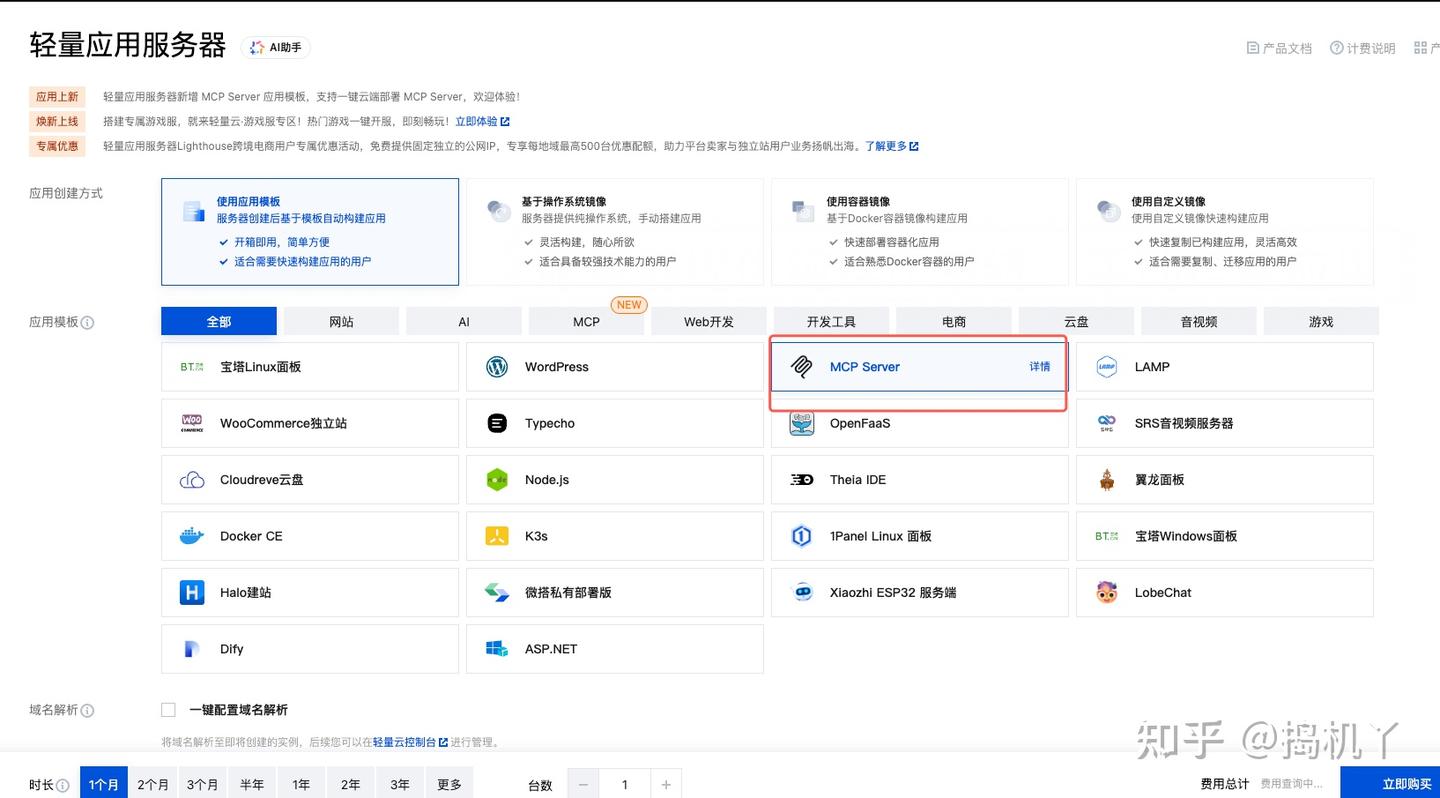Set duration to 半年

252,784
